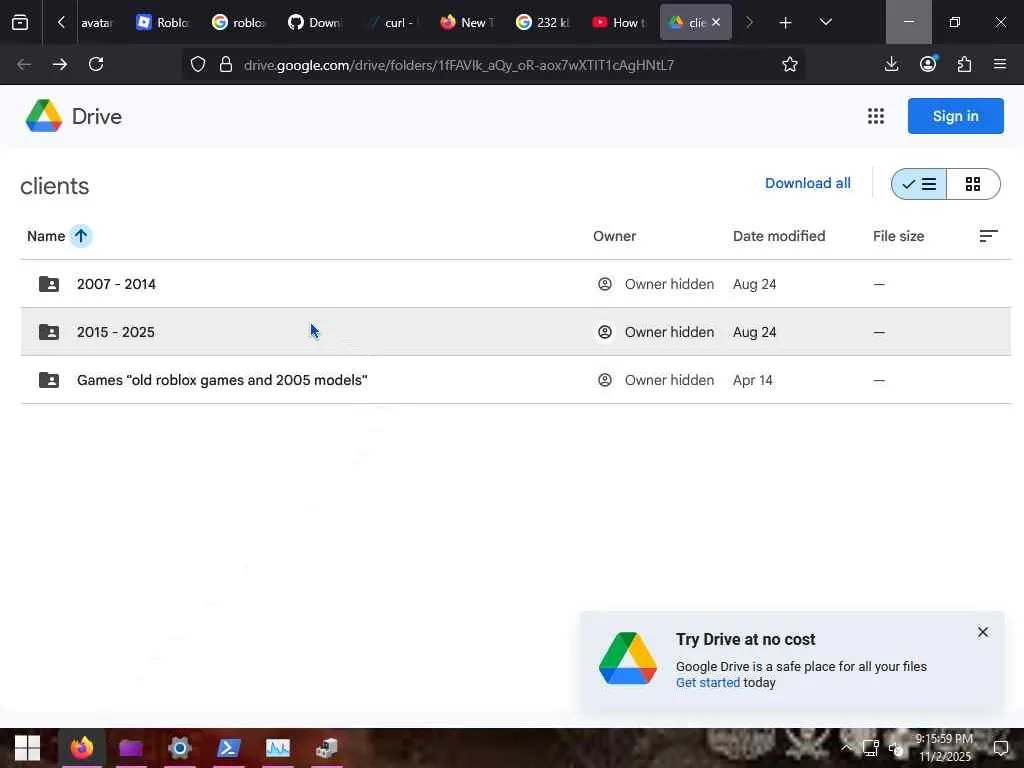Viewport: 1024px width, 768px height.
Task: Open a new tab with plus button
Action: point(786,22)
